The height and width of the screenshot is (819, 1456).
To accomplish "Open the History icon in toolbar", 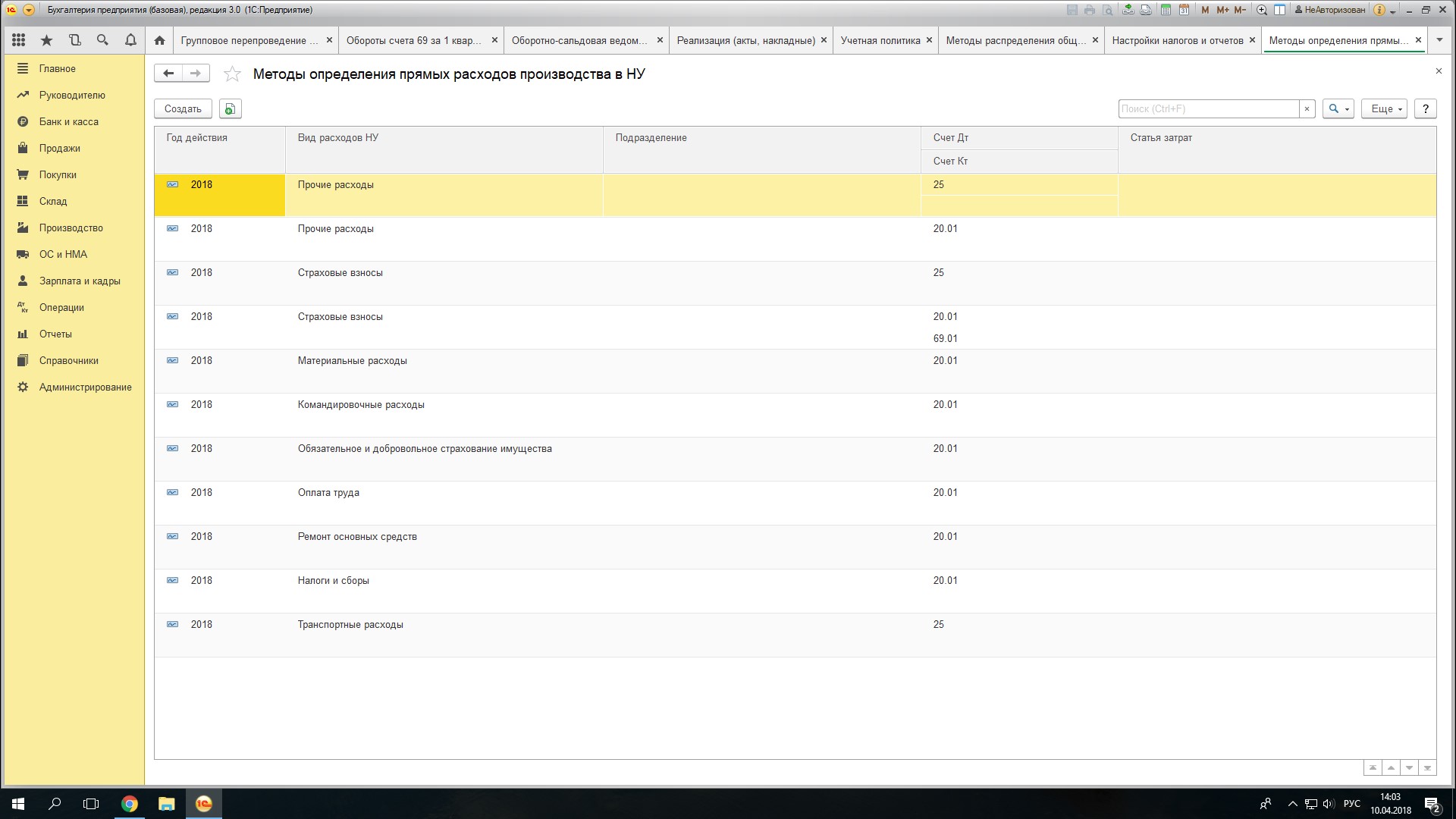I will [x=74, y=40].
